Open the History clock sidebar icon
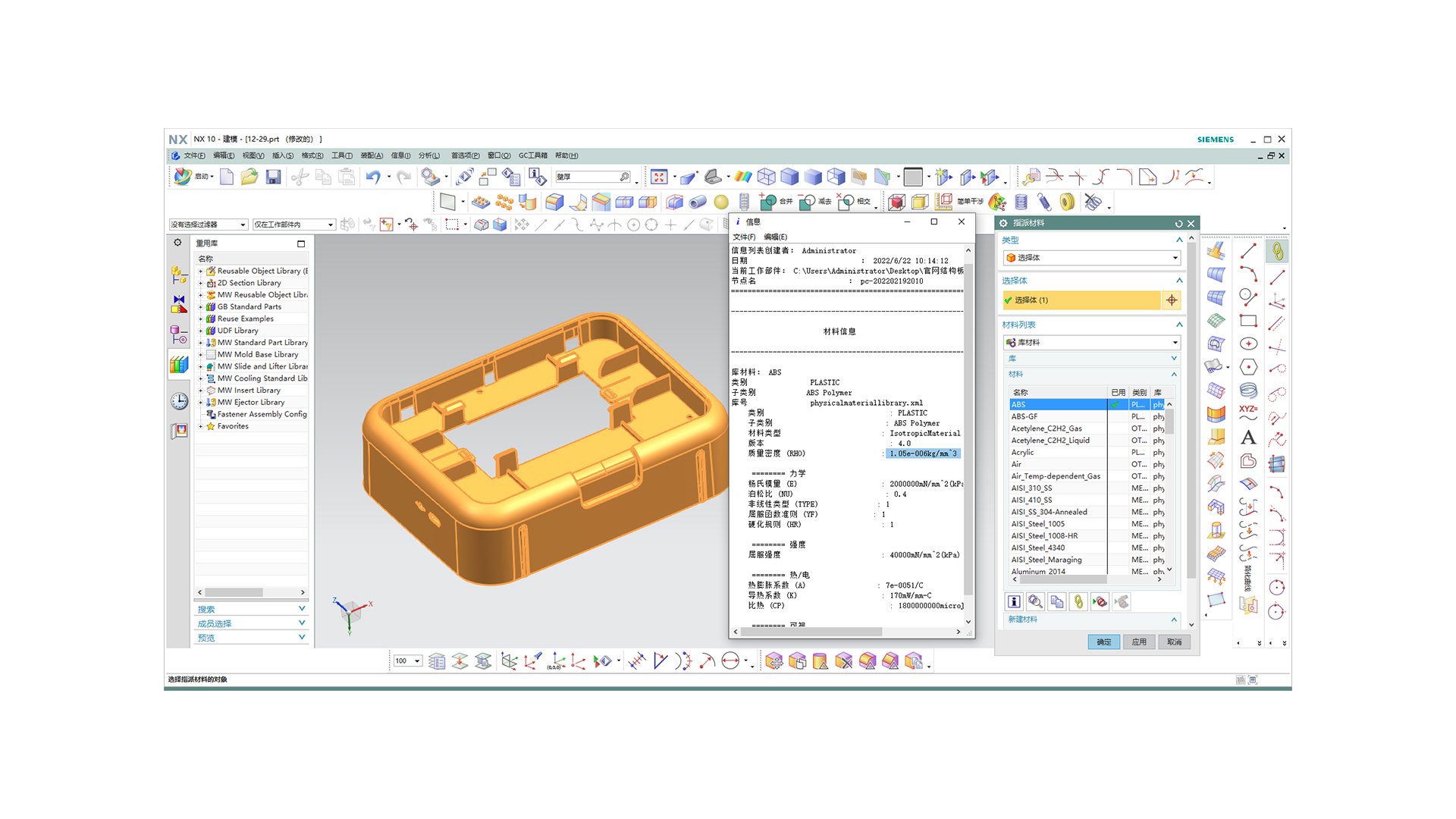Viewport: 1456px width, 819px height. (179, 401)
